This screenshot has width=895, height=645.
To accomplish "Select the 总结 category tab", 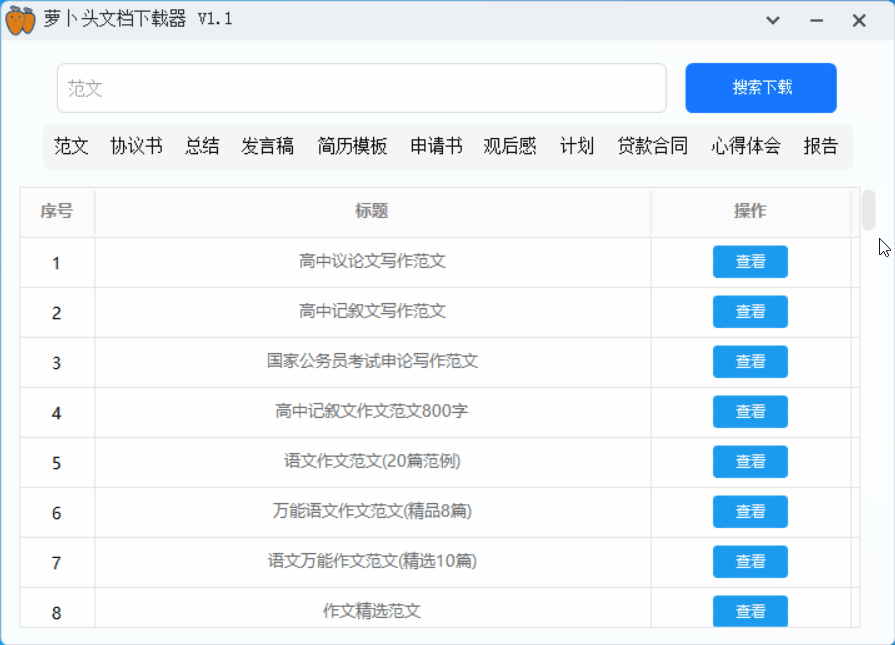I will (x=202, y=146).
